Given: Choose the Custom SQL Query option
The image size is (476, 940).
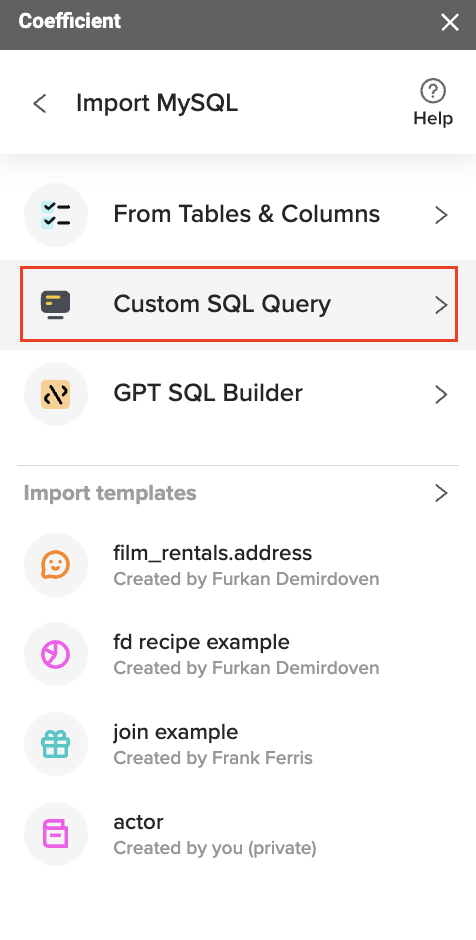Looking at the screenshot, I should tap(238, 305).
